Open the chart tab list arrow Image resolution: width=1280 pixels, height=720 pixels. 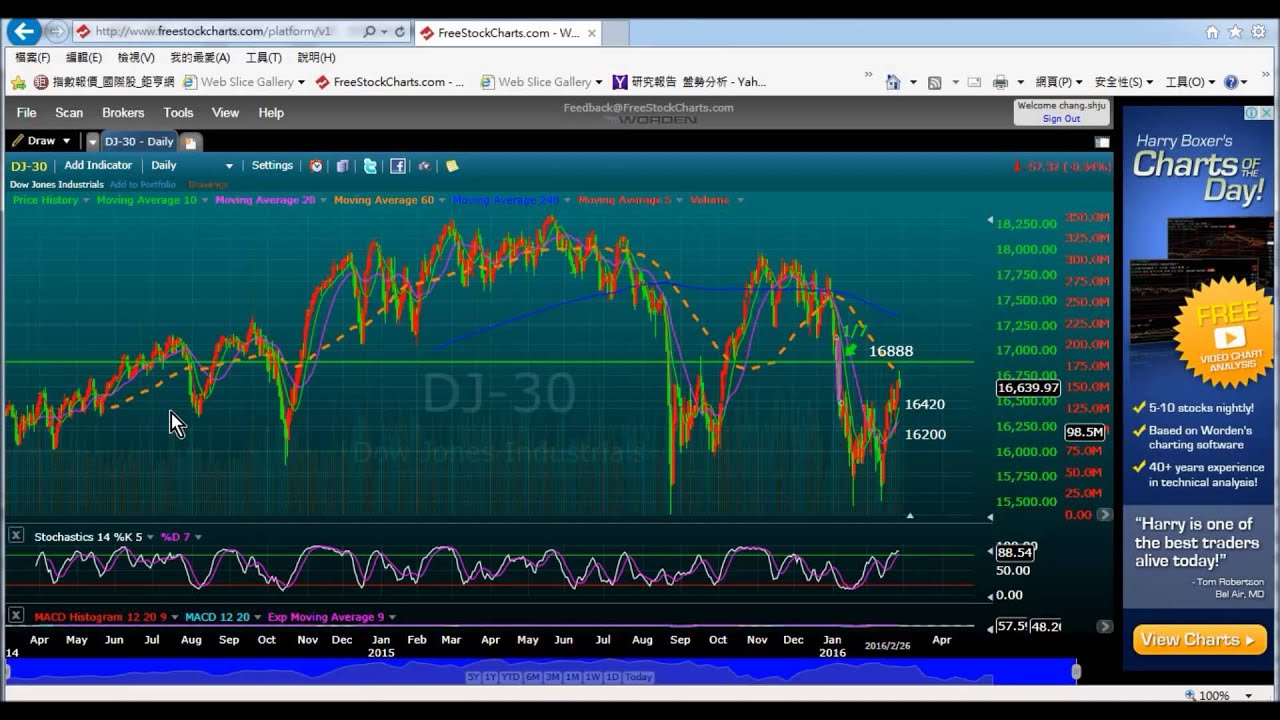coord(93,142)
